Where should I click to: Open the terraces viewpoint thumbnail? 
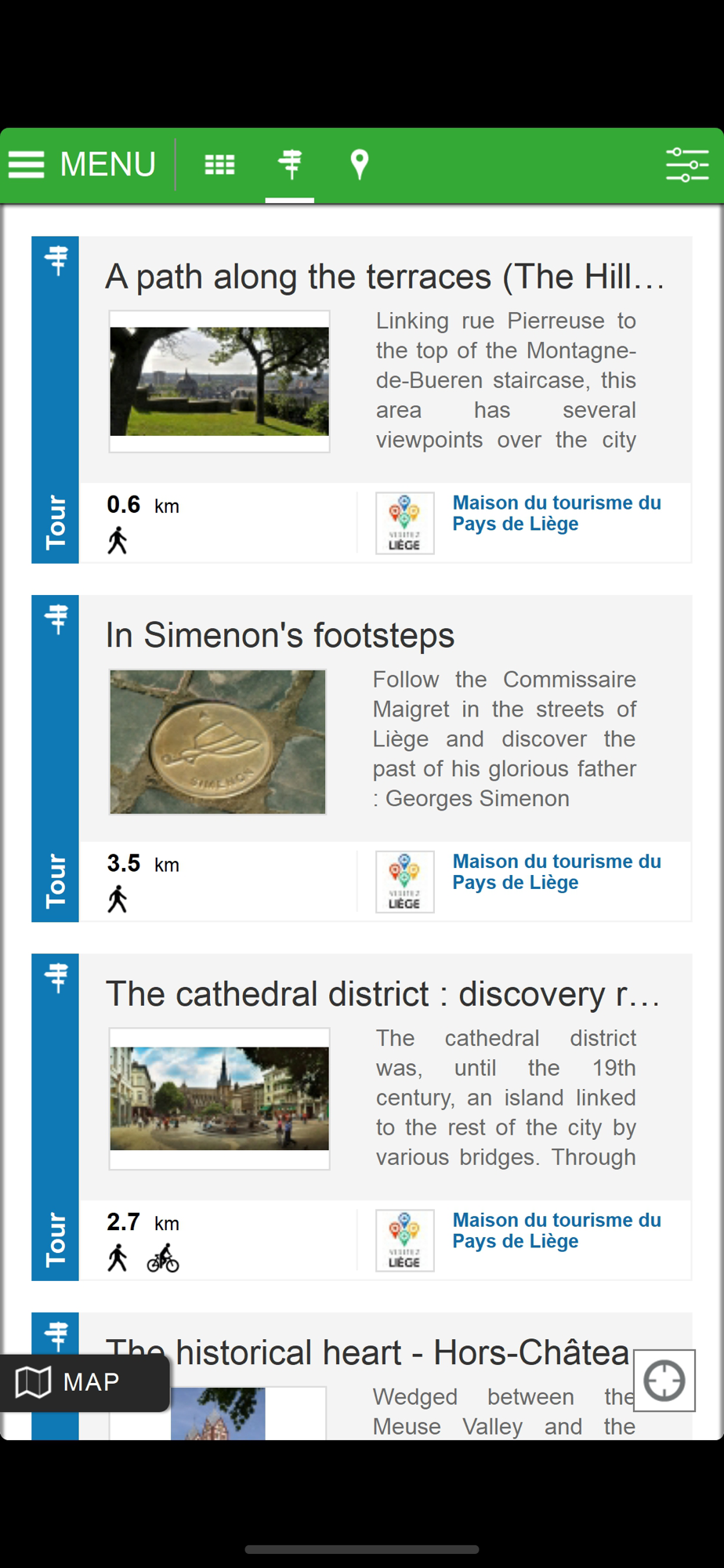pyautogui.click(x=219, y=382)
